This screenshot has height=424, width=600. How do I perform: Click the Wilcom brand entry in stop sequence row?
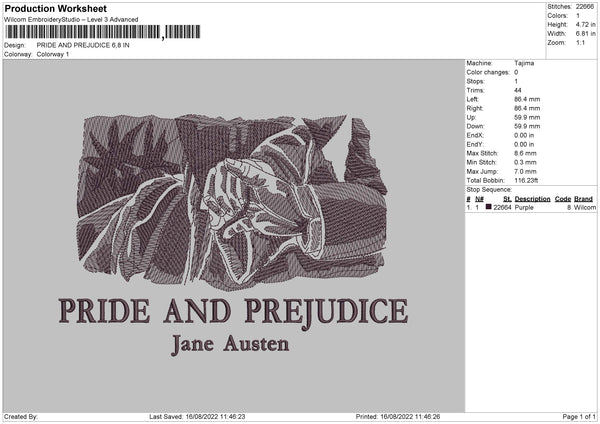pos(585,207)
